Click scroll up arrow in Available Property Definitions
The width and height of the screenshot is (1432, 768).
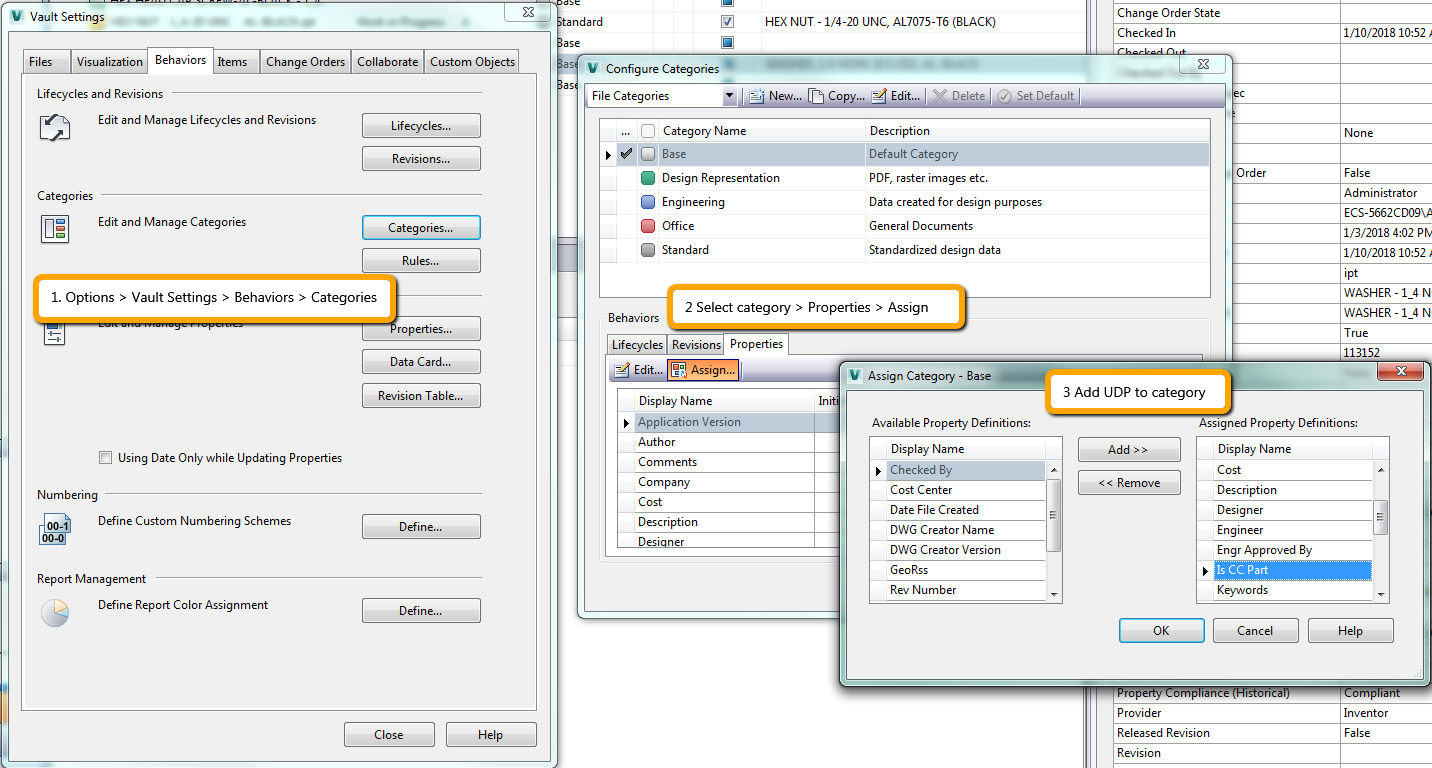1053,469
